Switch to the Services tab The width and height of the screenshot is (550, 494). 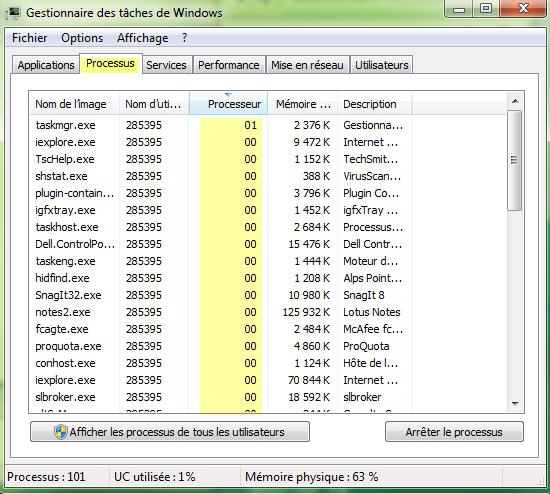click(166, 65)
